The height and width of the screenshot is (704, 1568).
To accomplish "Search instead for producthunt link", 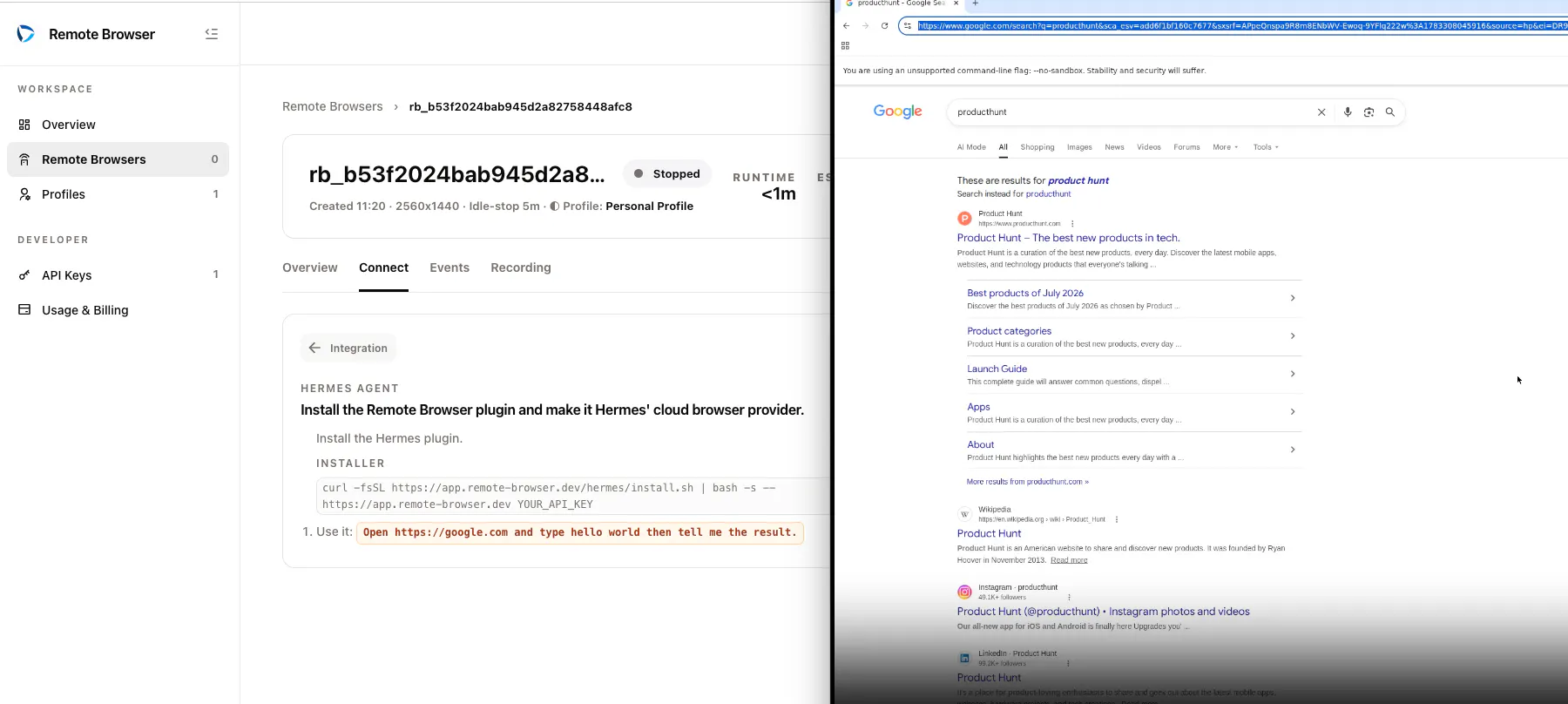I will click(1048, 194).
